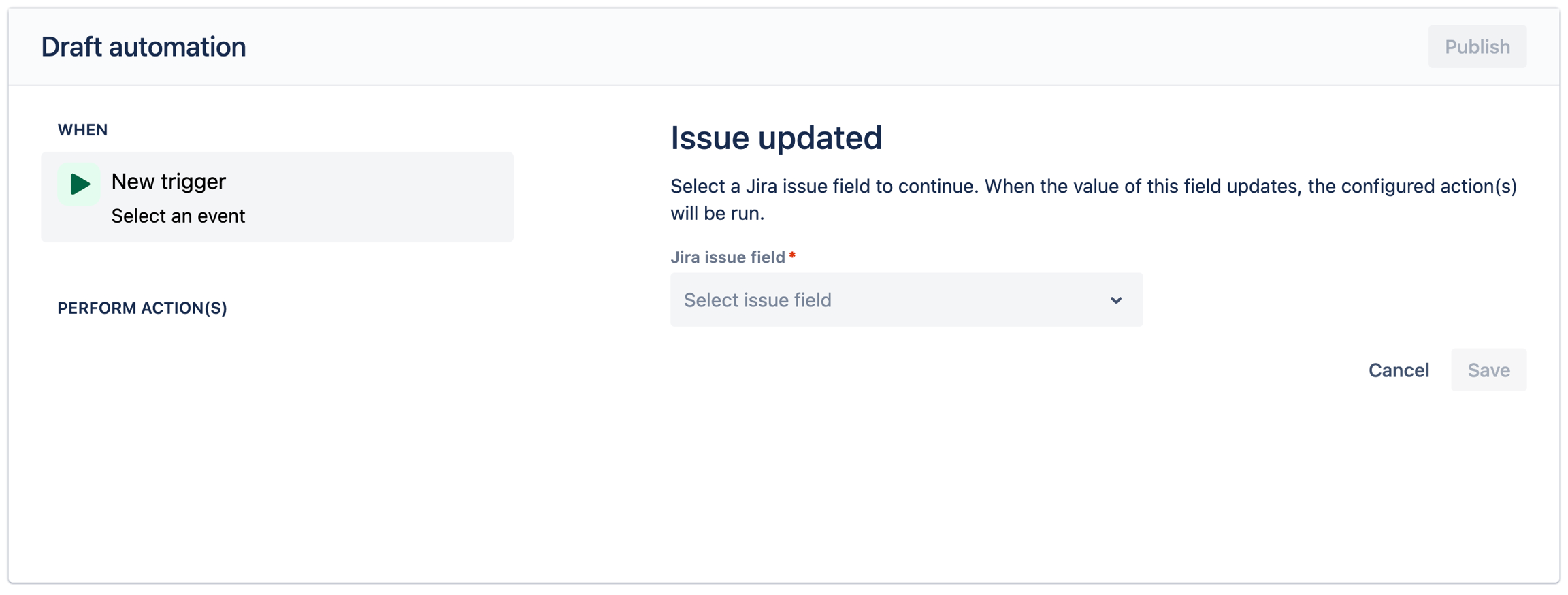Click the "New trigger" title text
This screenshot has width=1568, height=595.
(168, 182)
